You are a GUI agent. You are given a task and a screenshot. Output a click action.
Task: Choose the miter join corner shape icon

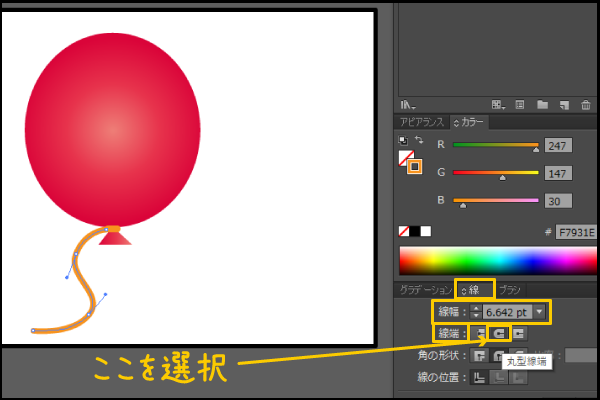[480, 355]
